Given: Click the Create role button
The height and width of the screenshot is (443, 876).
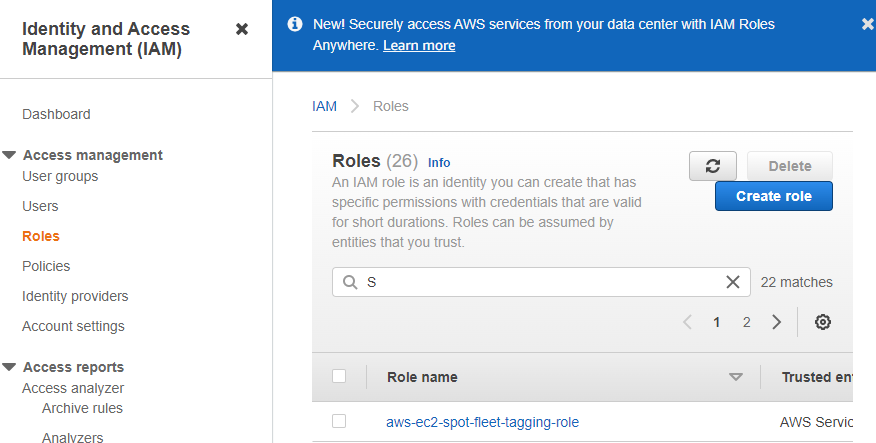Looking at the screenshot, I should coord(773,196).
